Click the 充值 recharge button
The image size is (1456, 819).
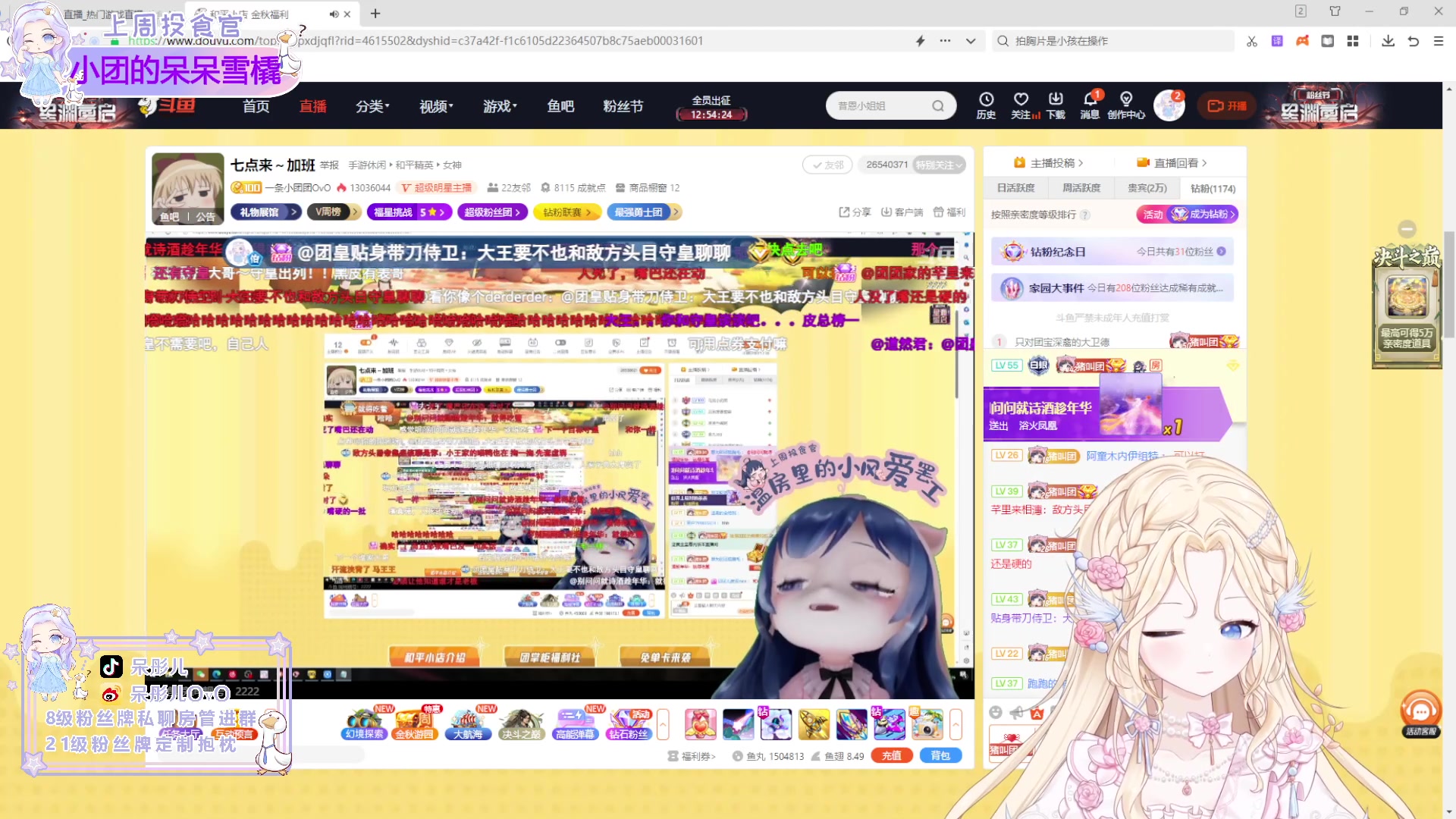[x=892, y=755]
